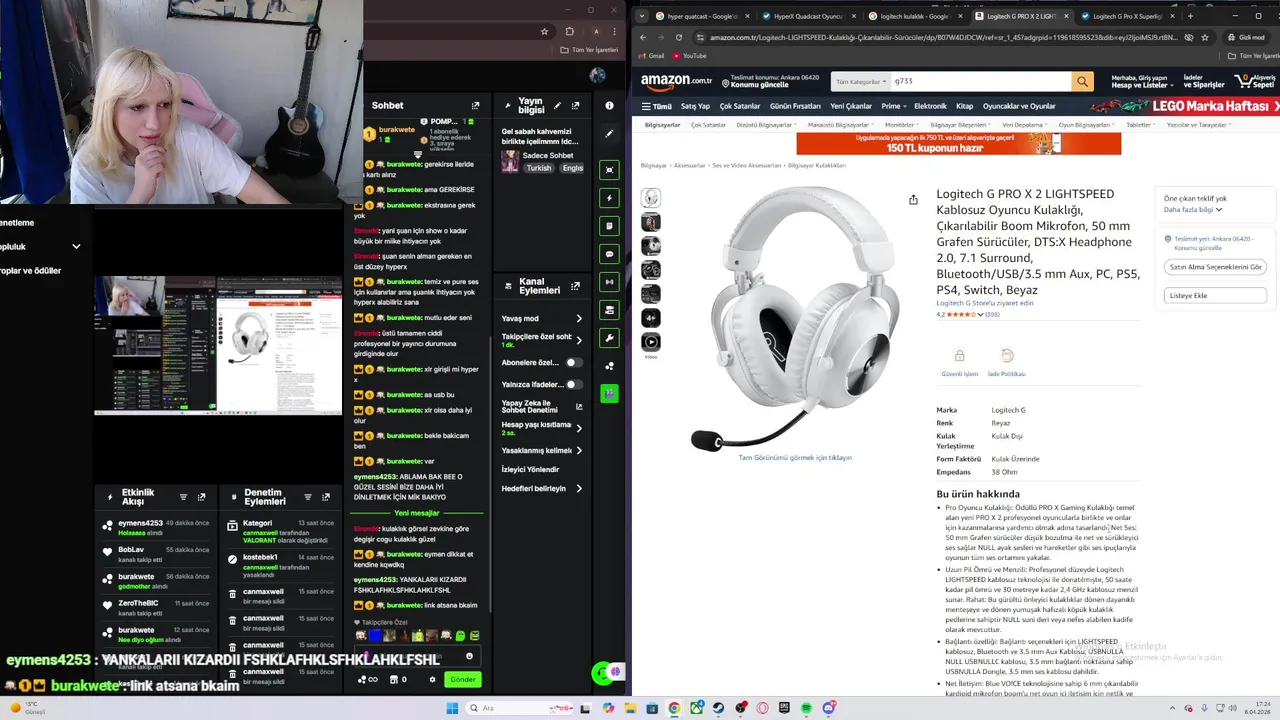Play the product Video thumbnail
Image resolution: width=1280 pixels, height=720 pixels.
(651, 343)
